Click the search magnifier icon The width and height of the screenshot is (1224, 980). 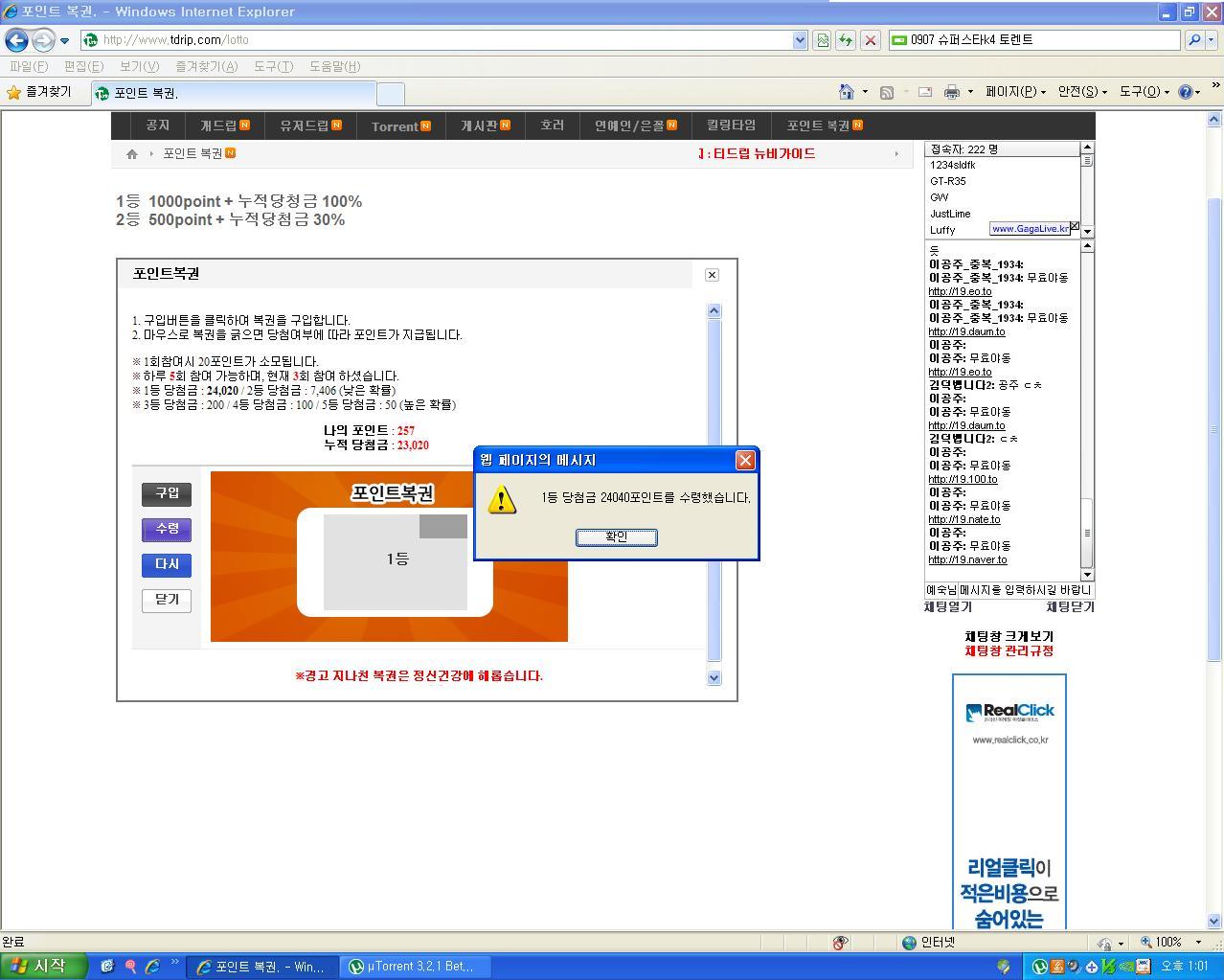click(x=1193, y=40)
